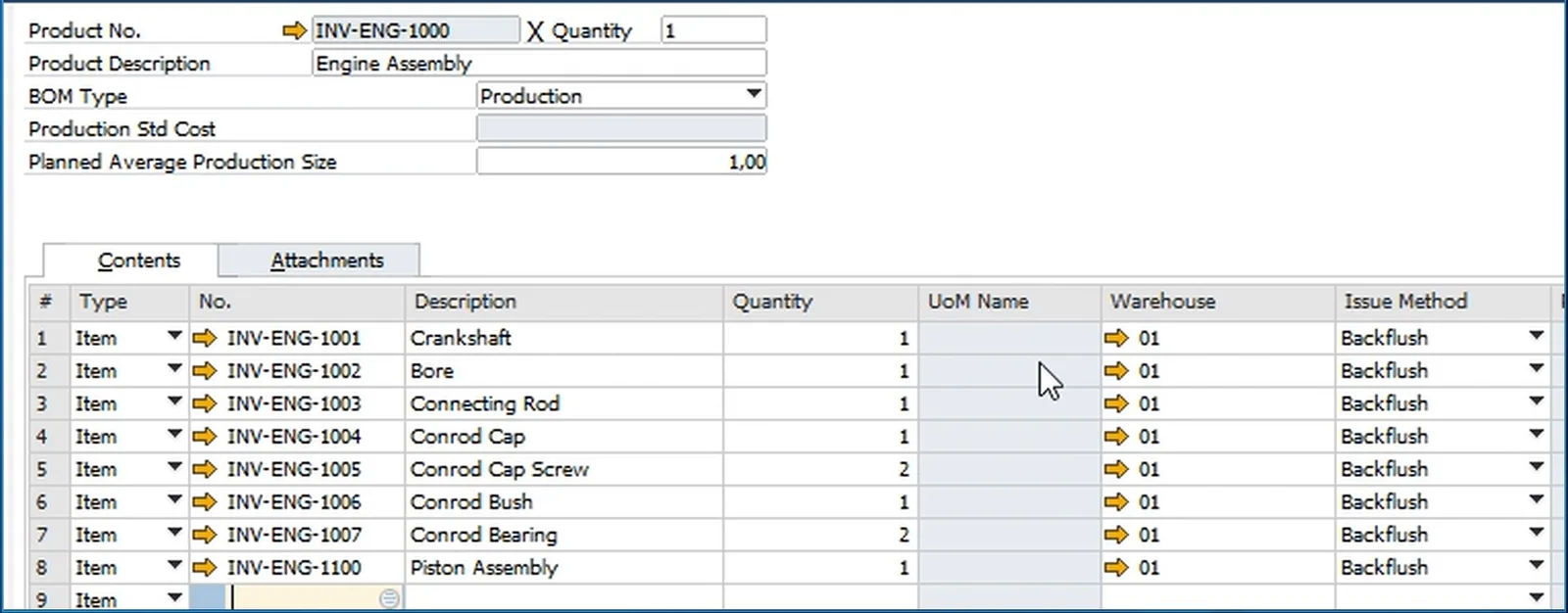
Task: Expand Type dropdown in row 5
Action: 174,468
